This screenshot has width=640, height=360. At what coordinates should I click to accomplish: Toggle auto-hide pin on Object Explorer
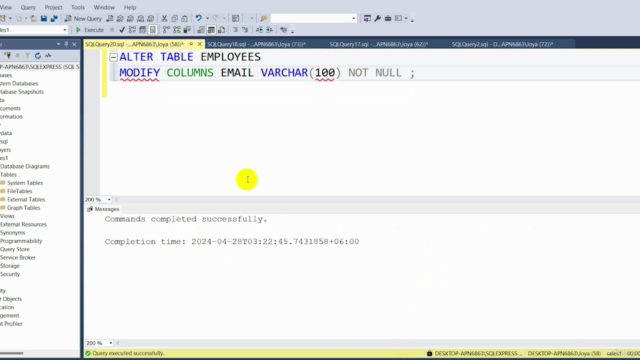(x=66, y=44)
